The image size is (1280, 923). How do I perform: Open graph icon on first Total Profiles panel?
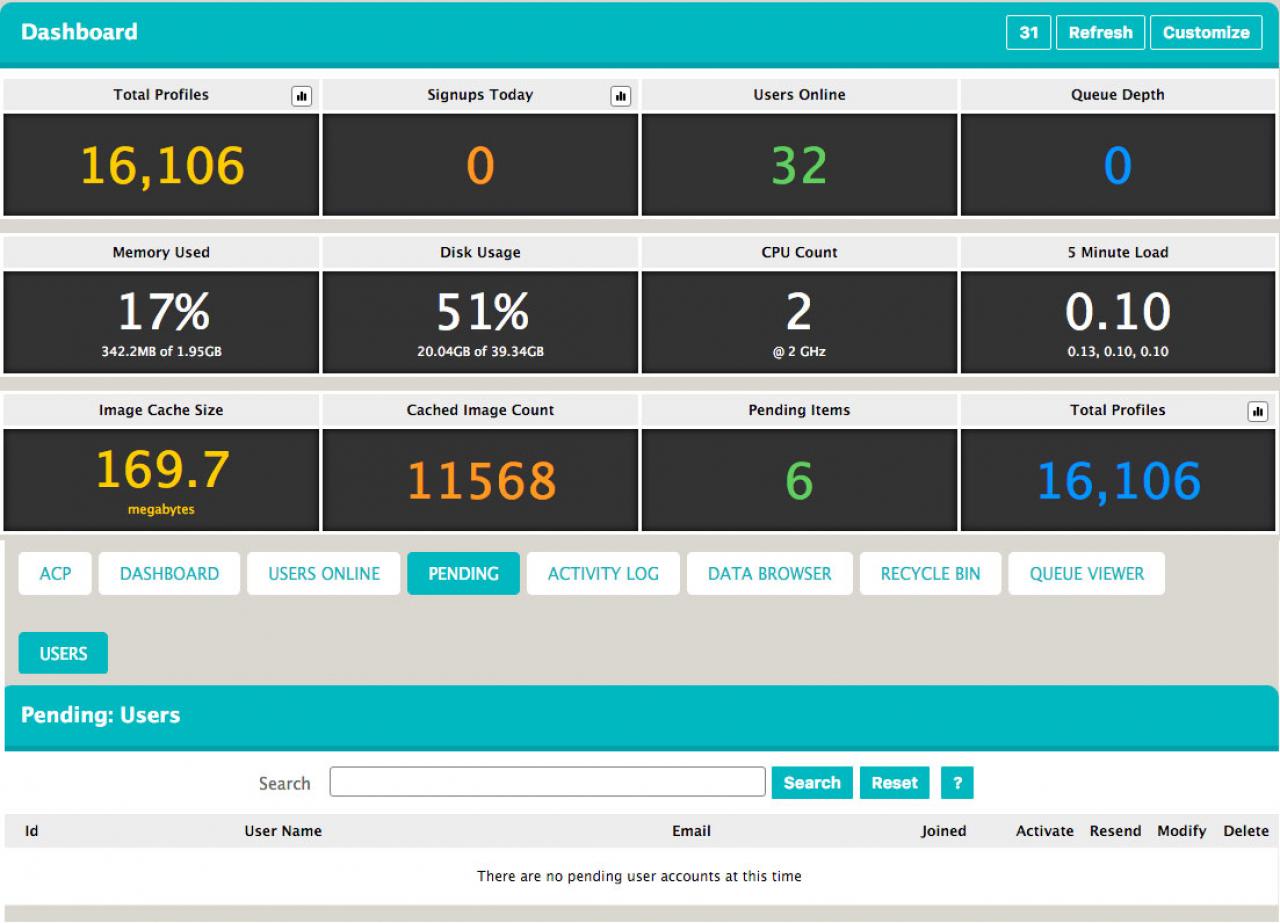(x=301, y=96)
